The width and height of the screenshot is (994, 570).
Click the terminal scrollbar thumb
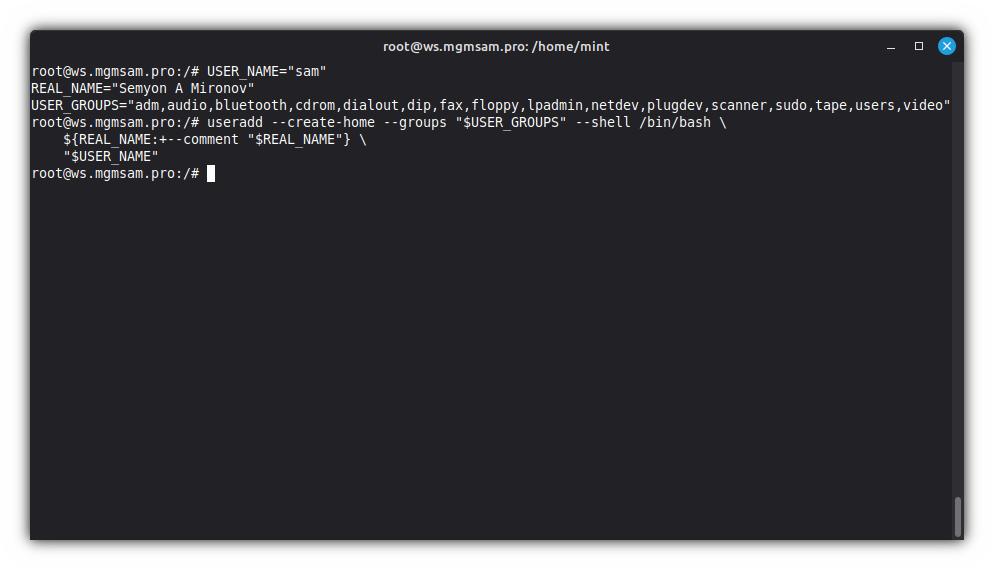coord(958,516)
